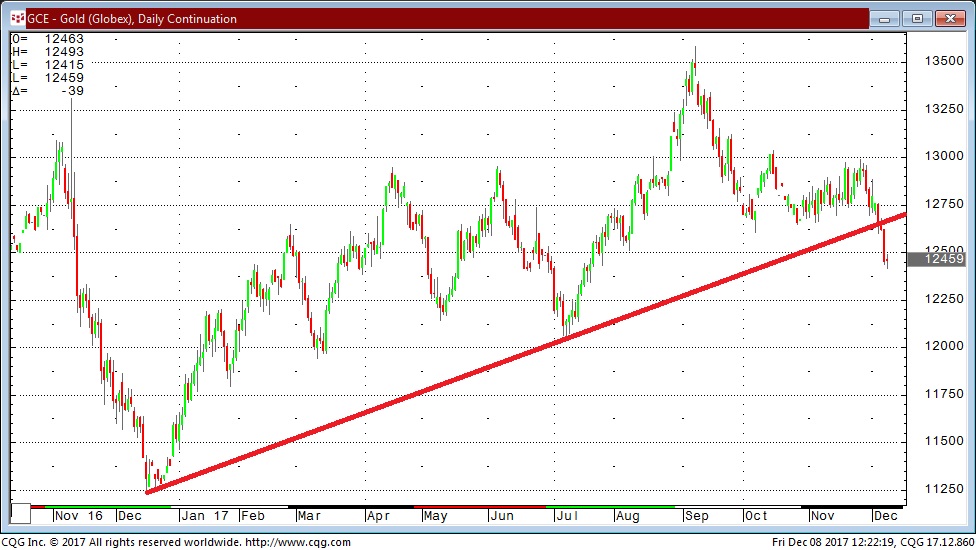Screen dimensions: 976x550
Task: Click the Feb time axis label
Action: [x=253, y=516]
